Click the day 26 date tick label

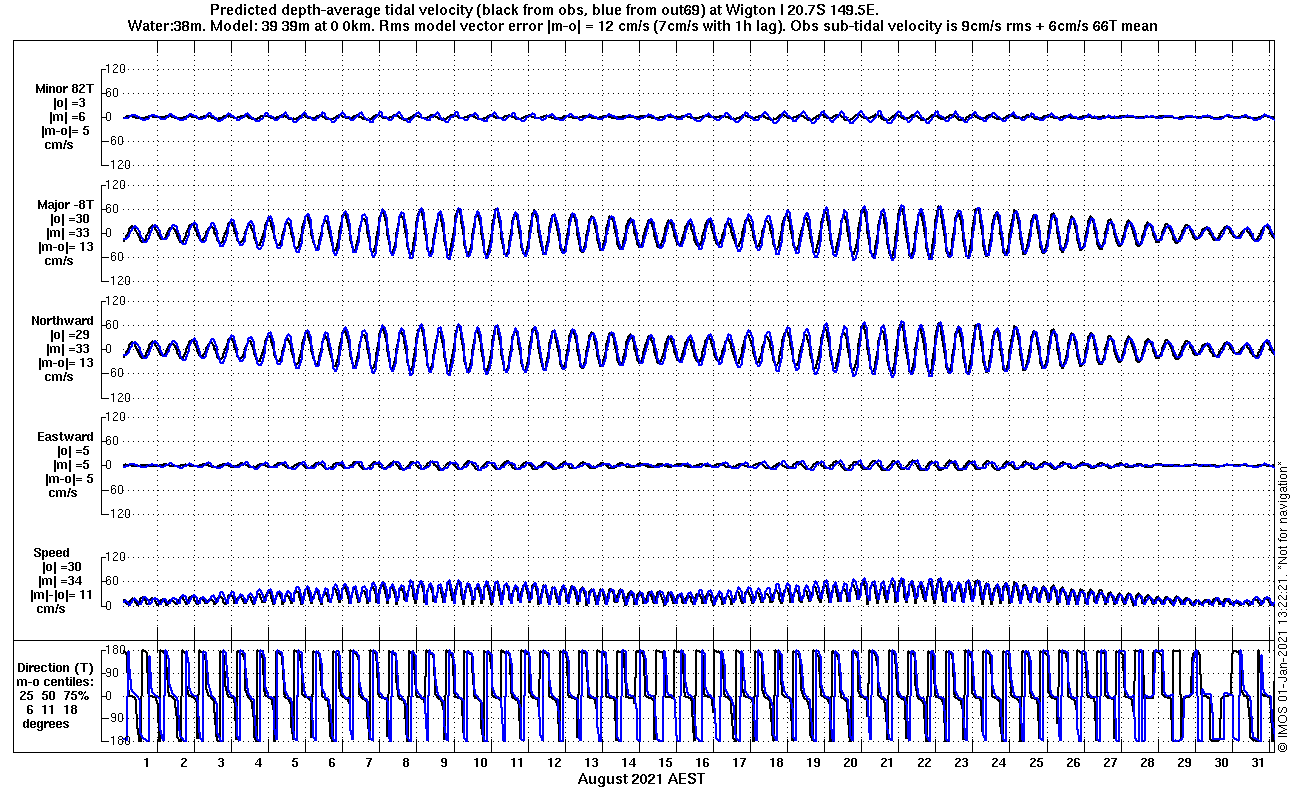(1072, 762)
